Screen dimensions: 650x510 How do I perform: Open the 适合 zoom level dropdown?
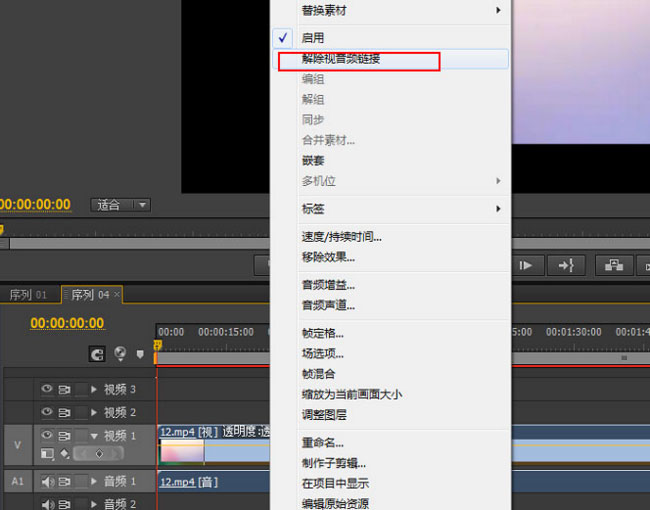(x=121, y=205)
